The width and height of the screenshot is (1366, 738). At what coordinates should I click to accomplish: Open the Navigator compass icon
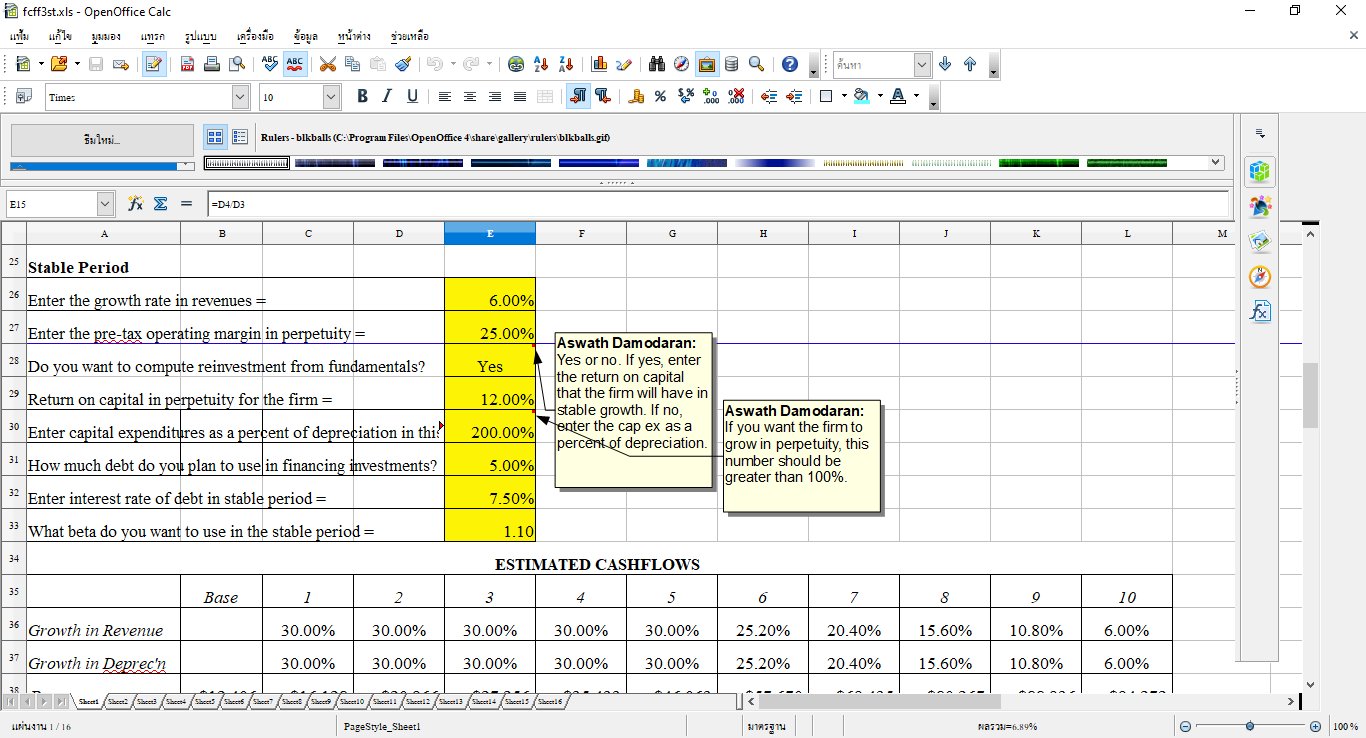682,64
